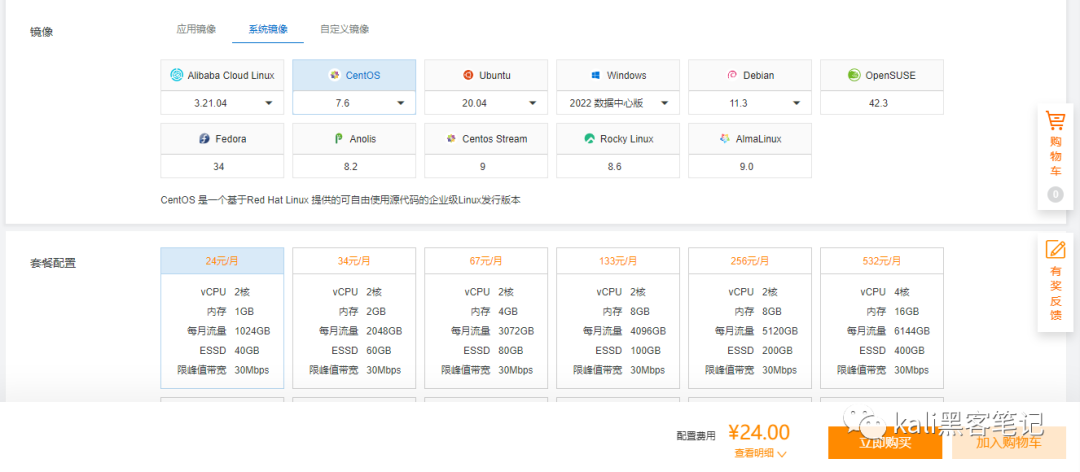Choose the 67元/月 plan
Screen dimensions: 1080x472
pyautogui.click(x=486, y=318)
